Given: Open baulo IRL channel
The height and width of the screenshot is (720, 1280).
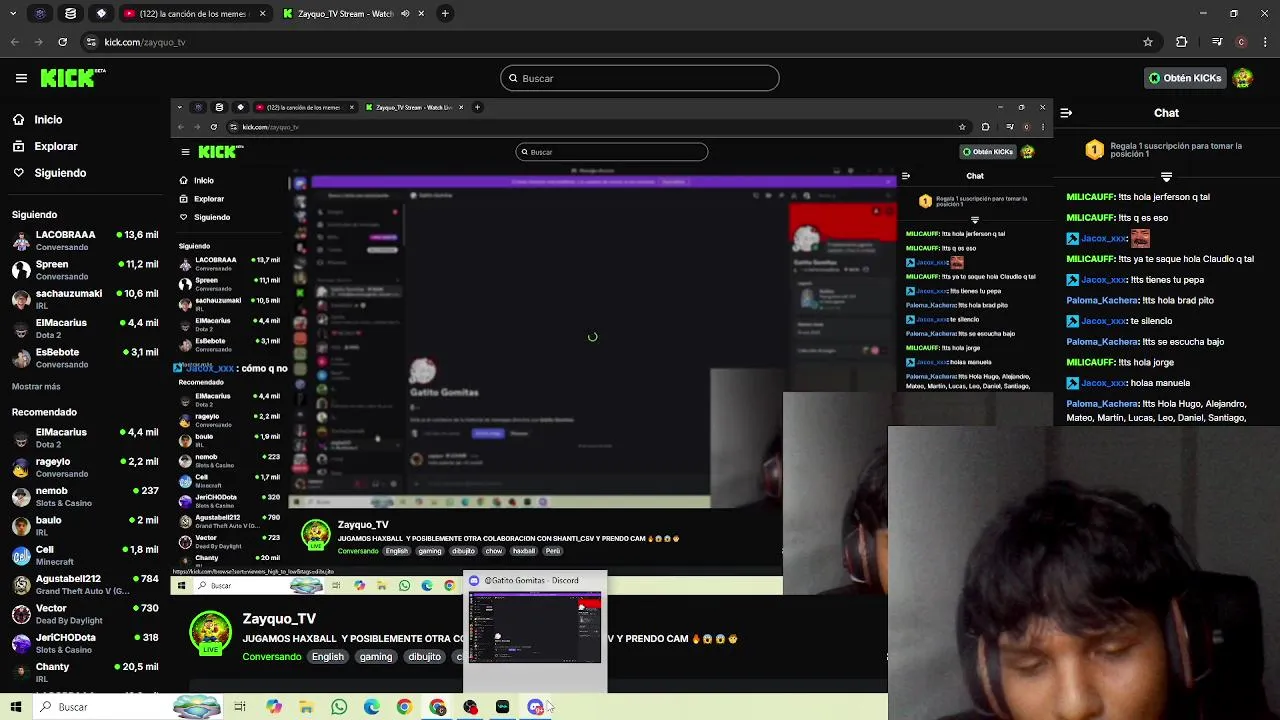Looking at the screenshot, I should point(84,526).
